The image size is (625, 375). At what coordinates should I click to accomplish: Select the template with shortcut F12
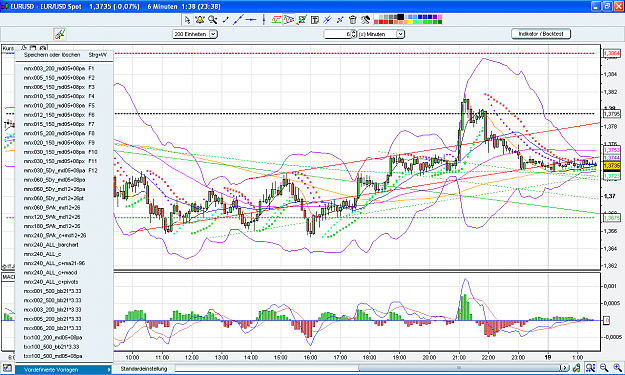(x=65, y=171)
